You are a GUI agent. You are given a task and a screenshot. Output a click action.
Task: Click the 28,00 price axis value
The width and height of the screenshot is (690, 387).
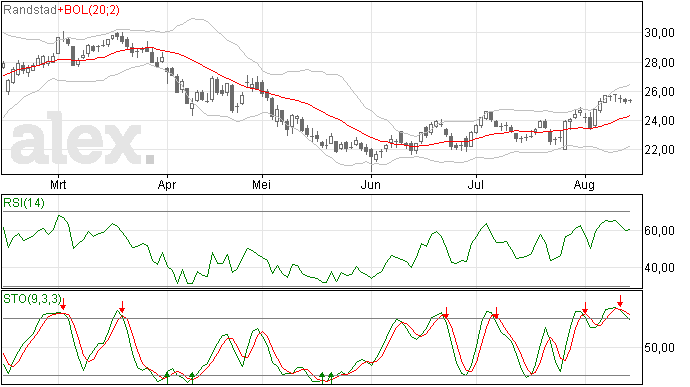click(x=660, y=63)
